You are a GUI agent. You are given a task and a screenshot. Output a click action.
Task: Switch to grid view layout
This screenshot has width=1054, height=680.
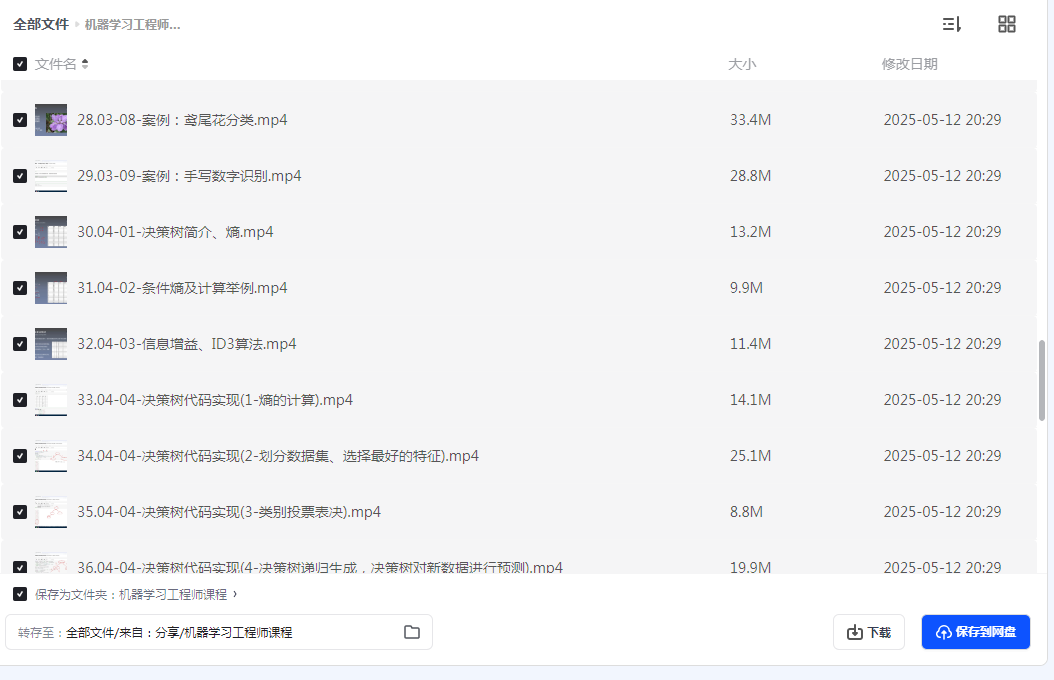click(1007, 24)
